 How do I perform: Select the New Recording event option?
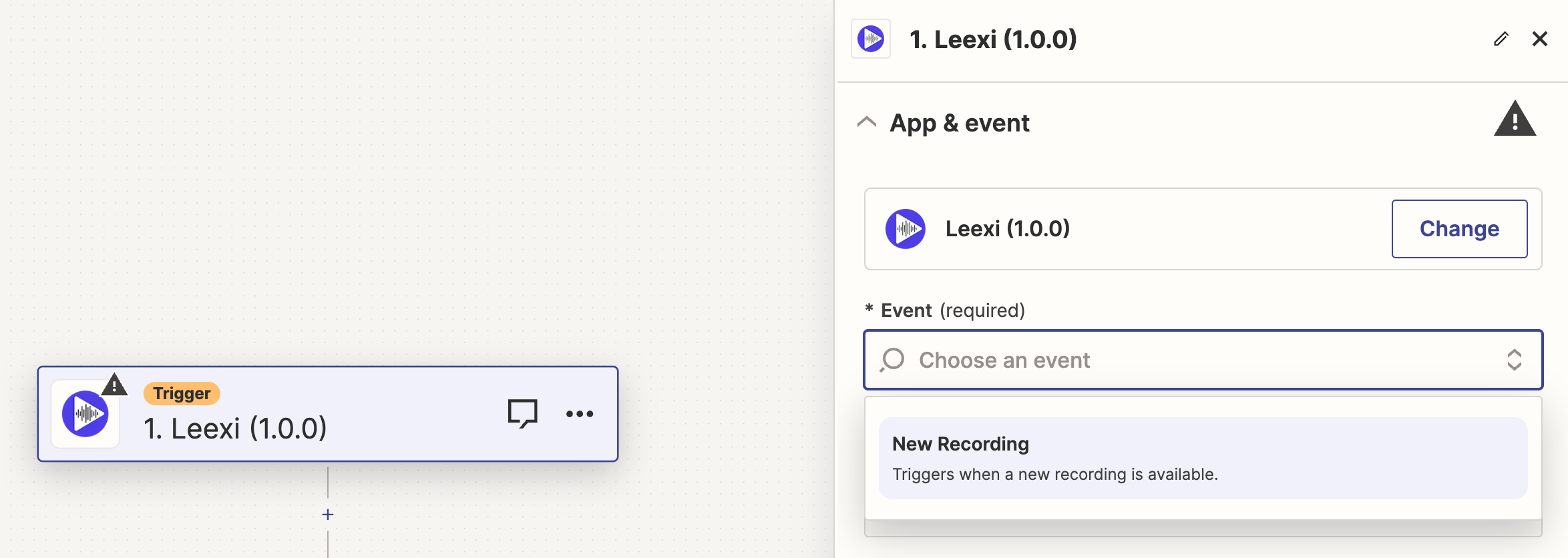1203,458
